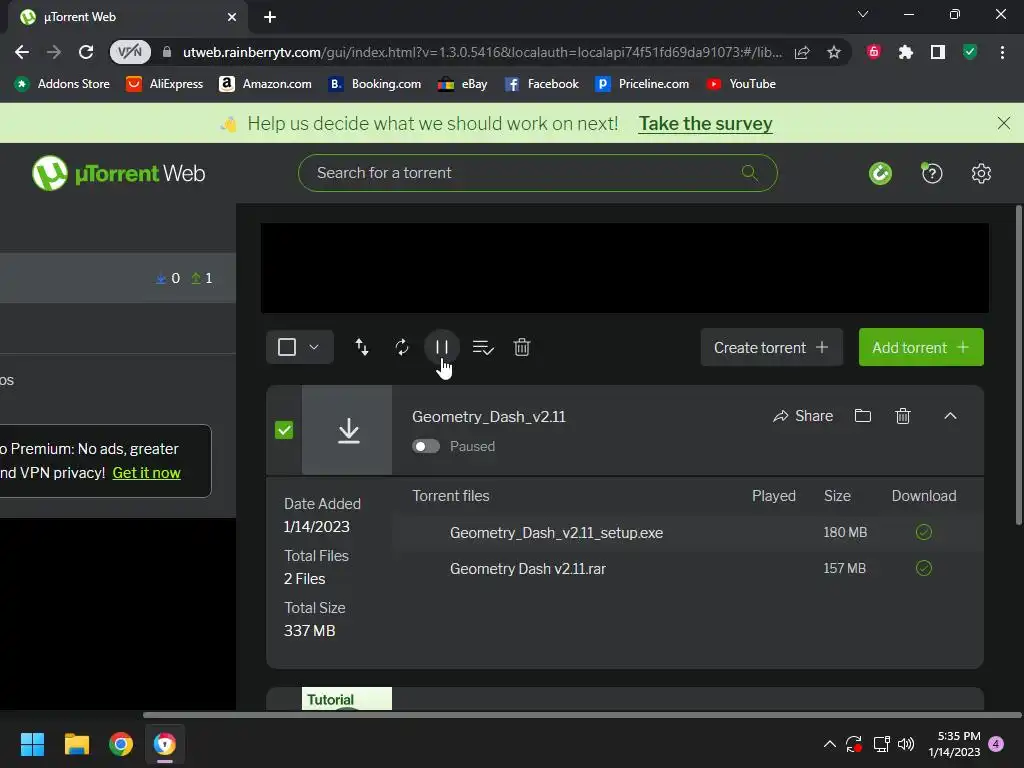Click the red lock extension icon
The height and width of the screenshot is (768, 1024).
[873, 52]
